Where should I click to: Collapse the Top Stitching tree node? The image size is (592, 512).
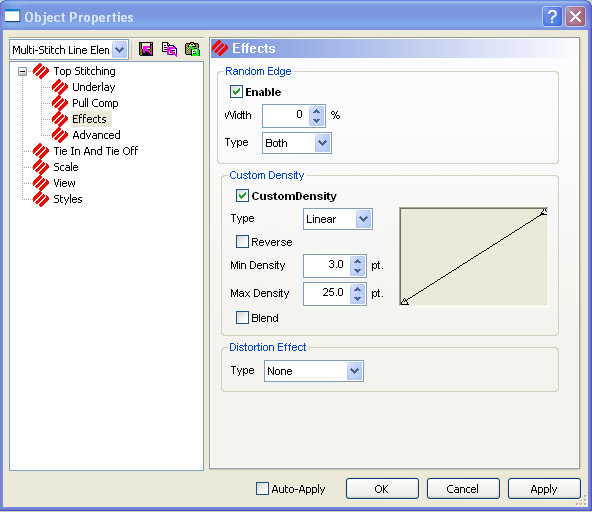pos(23,71)
